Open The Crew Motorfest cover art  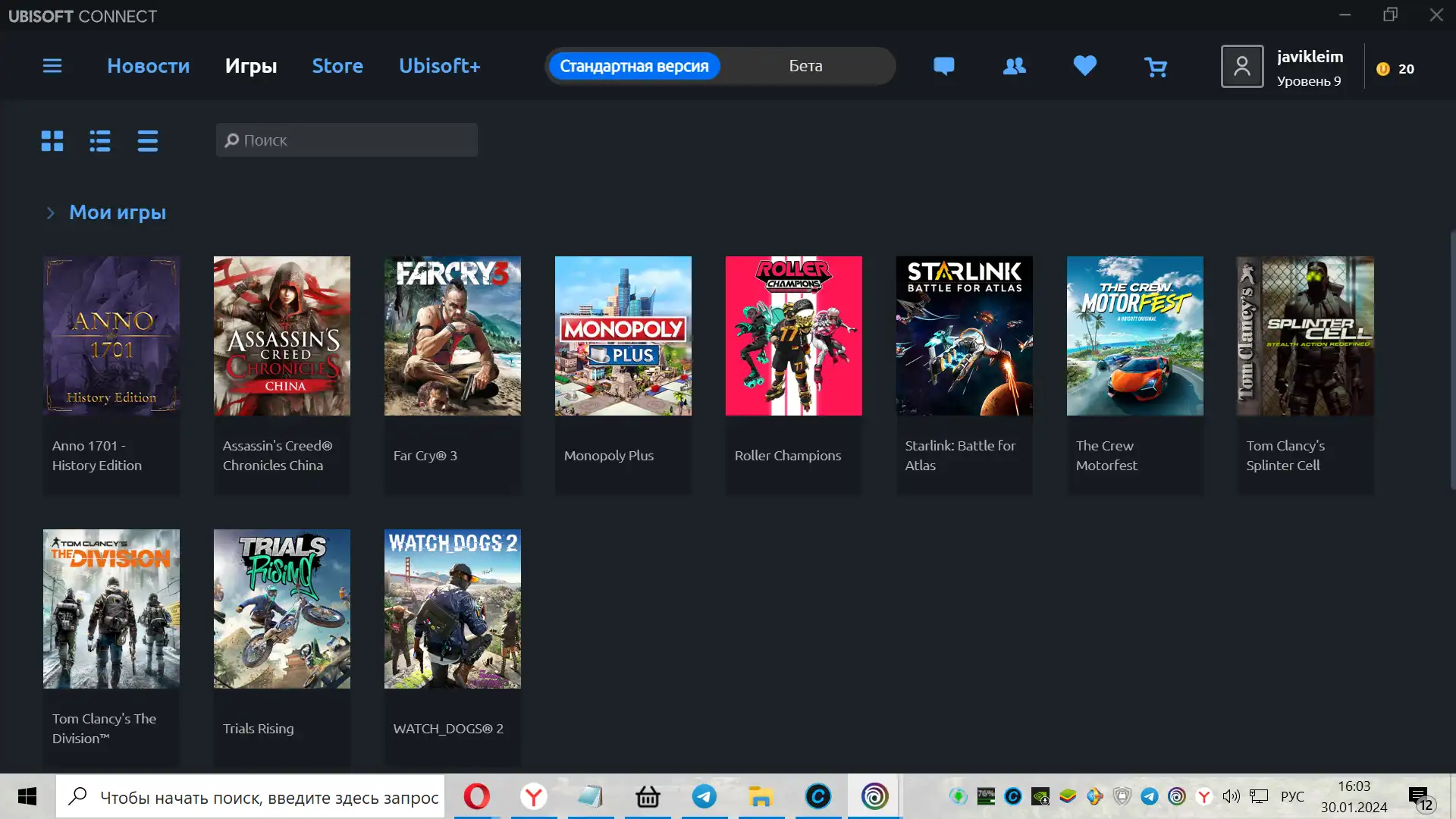[x=1135, y=336]
